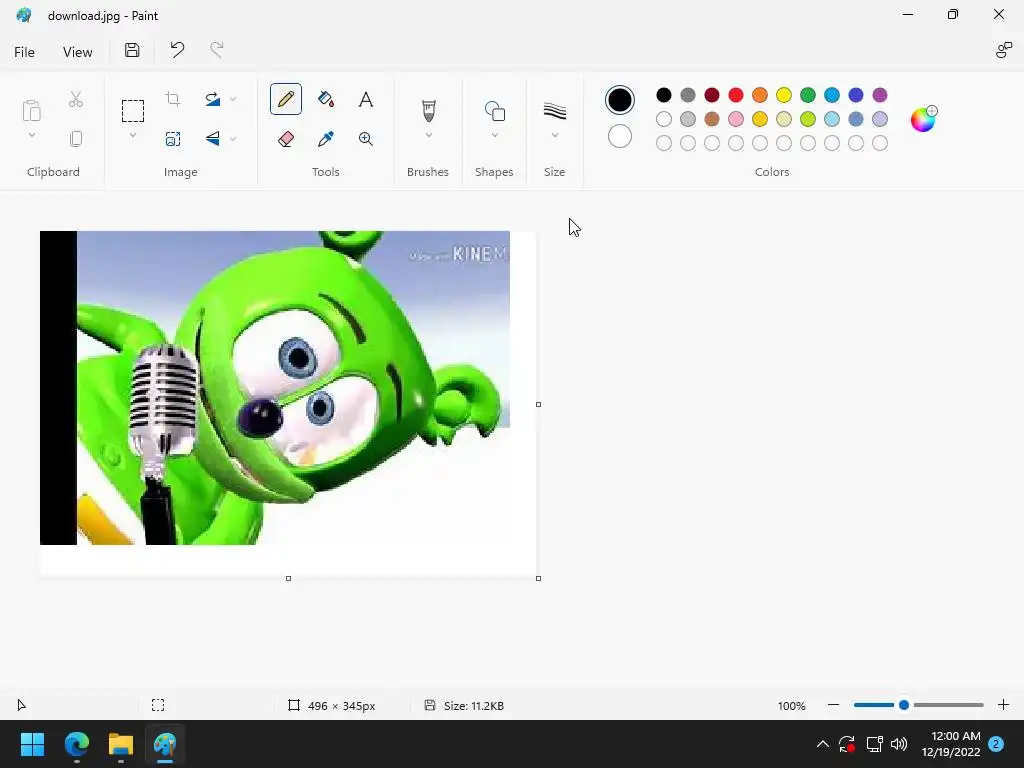Click the right-middle canvas resize handle
1024x768 pixels.
tap(538, 405)
